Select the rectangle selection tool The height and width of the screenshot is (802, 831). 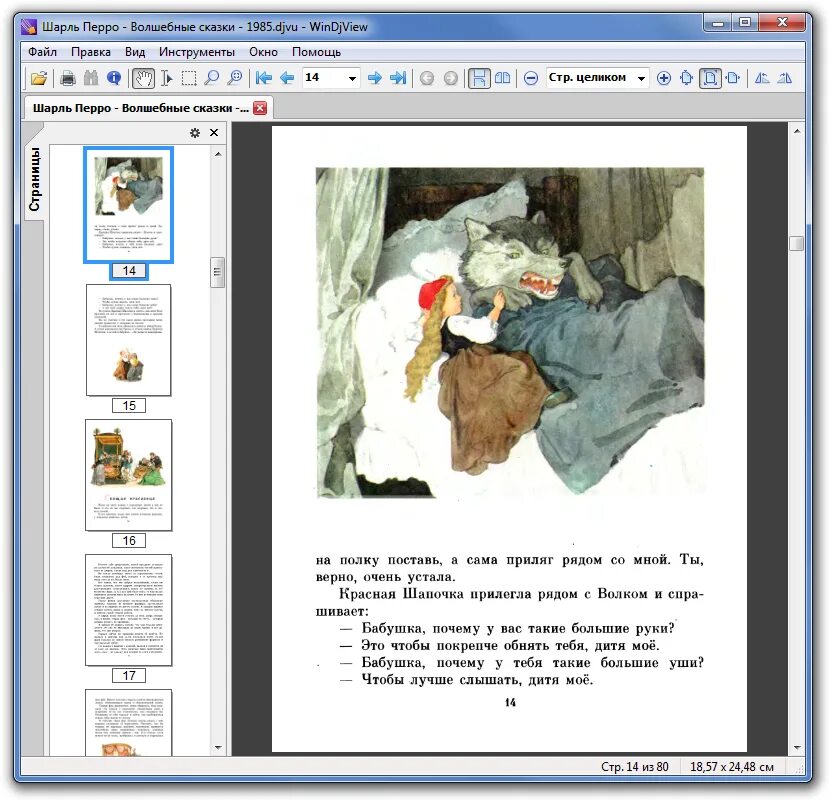[189, 78]
